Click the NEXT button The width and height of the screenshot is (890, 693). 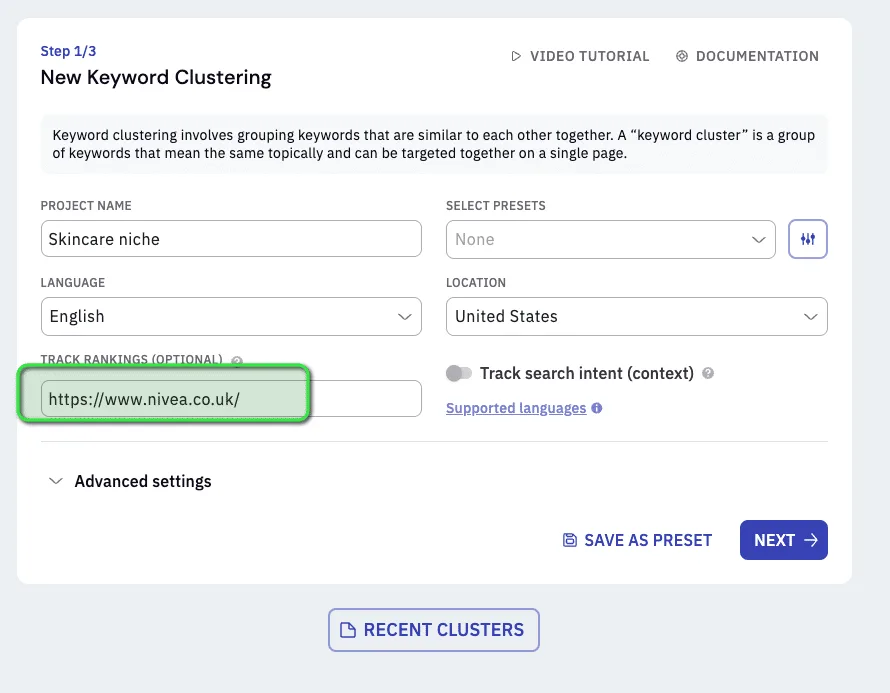pyautogui.click(x=784, y=540)
